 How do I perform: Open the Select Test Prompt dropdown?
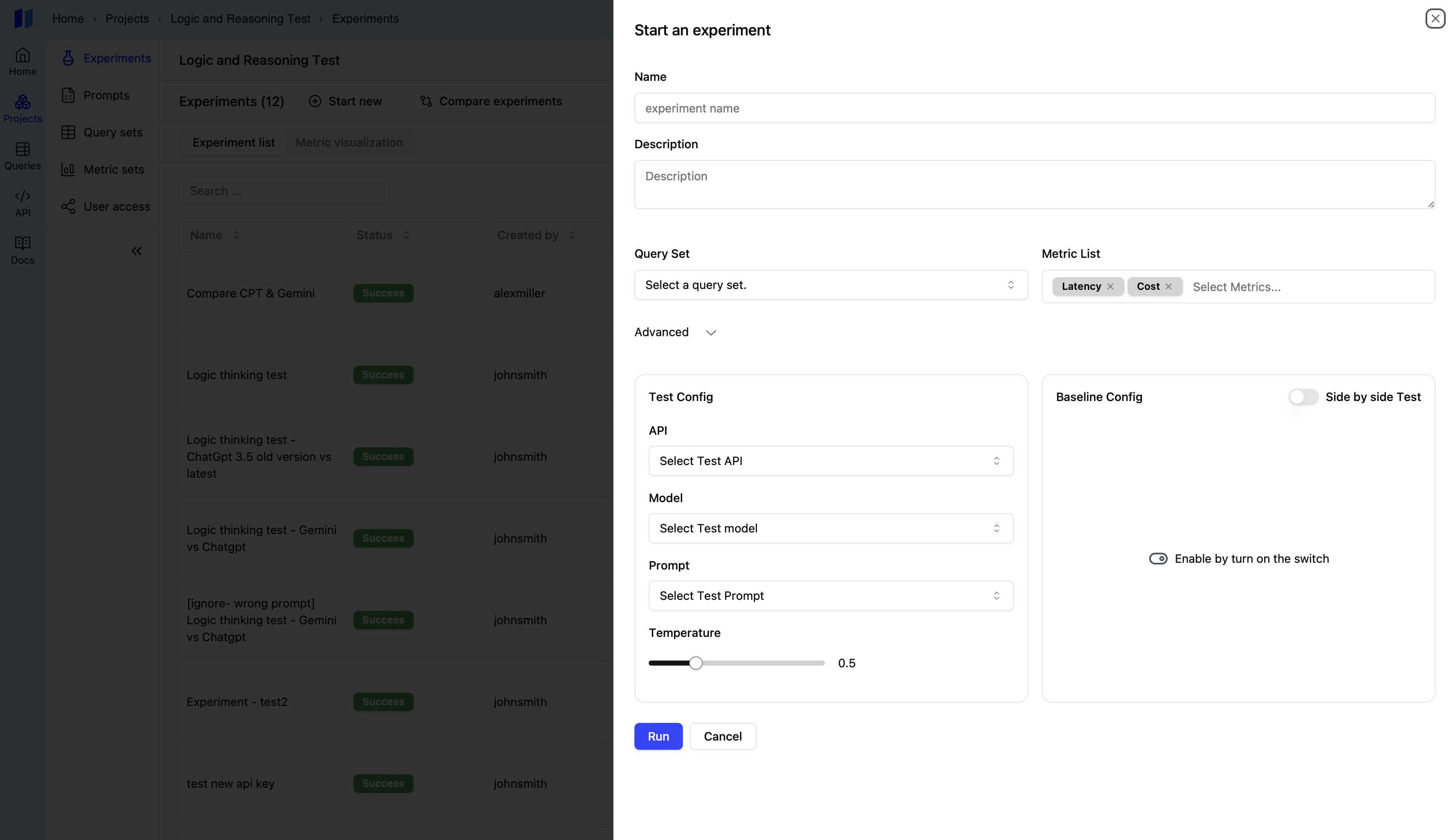[x=831, y=596]
